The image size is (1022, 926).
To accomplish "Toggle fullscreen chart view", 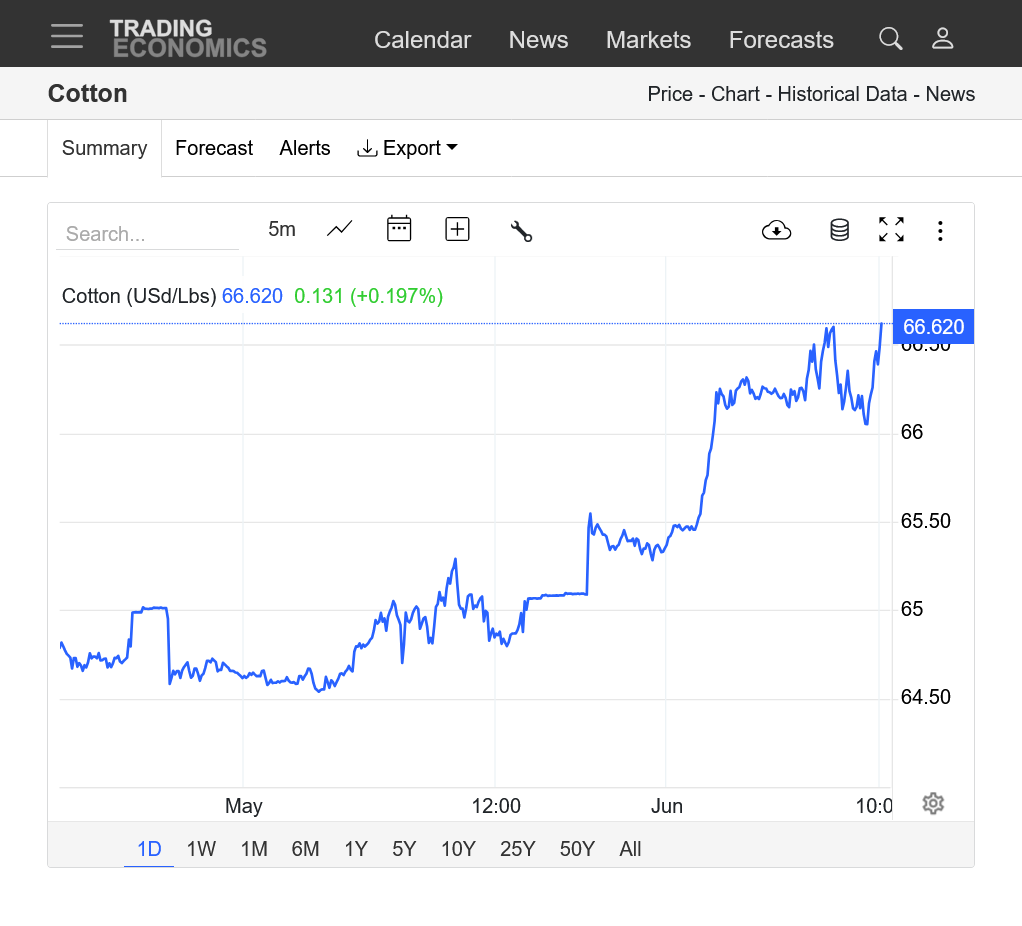I will [x=891, y=230].
